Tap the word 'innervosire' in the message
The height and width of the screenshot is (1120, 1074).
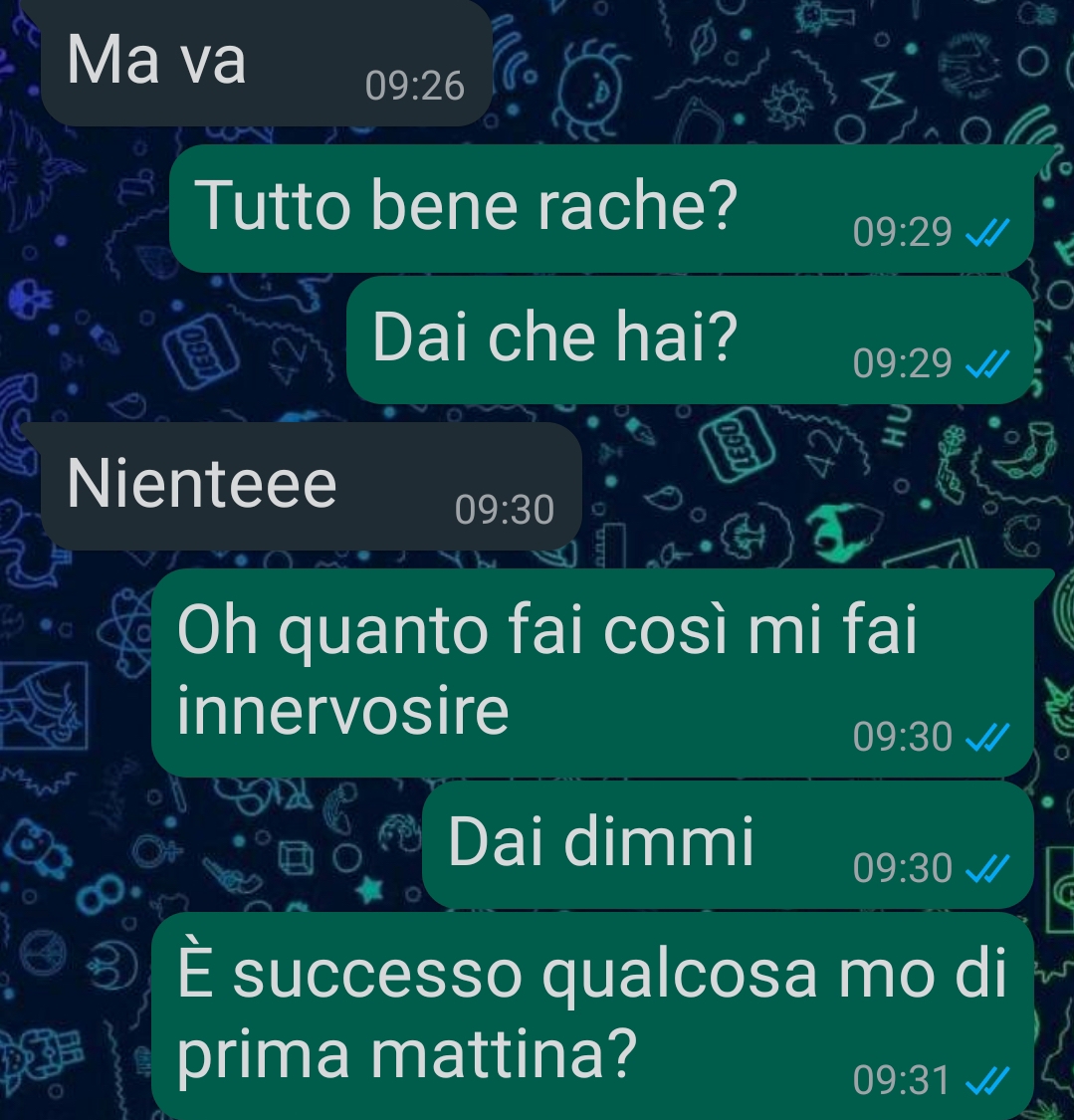point(342,711)
